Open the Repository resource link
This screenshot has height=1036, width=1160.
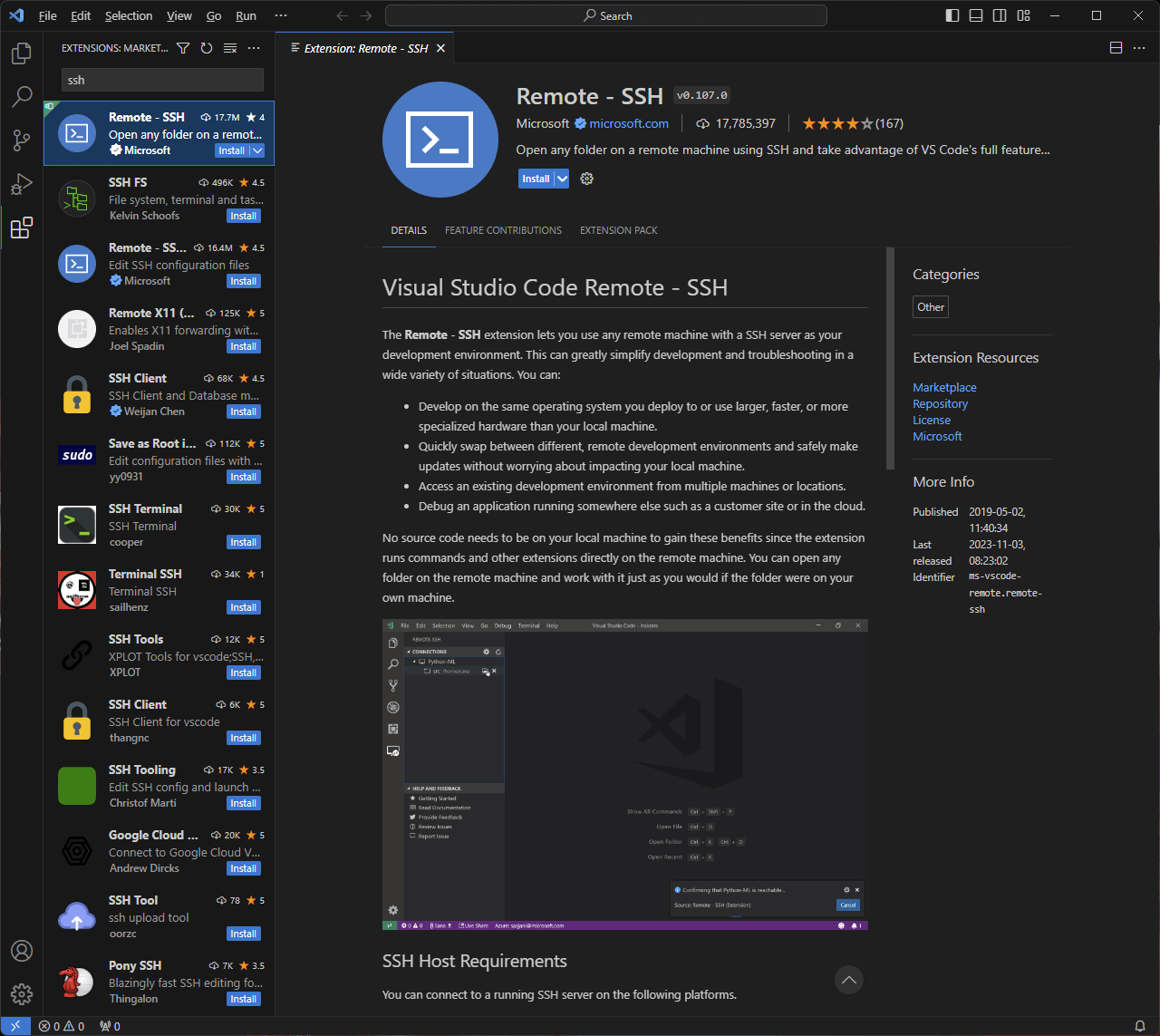940,403
